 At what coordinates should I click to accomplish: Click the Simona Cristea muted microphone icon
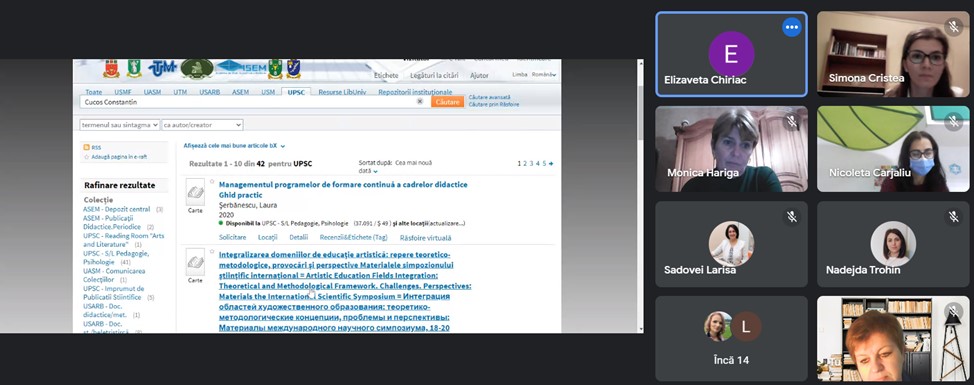[954, 27]
